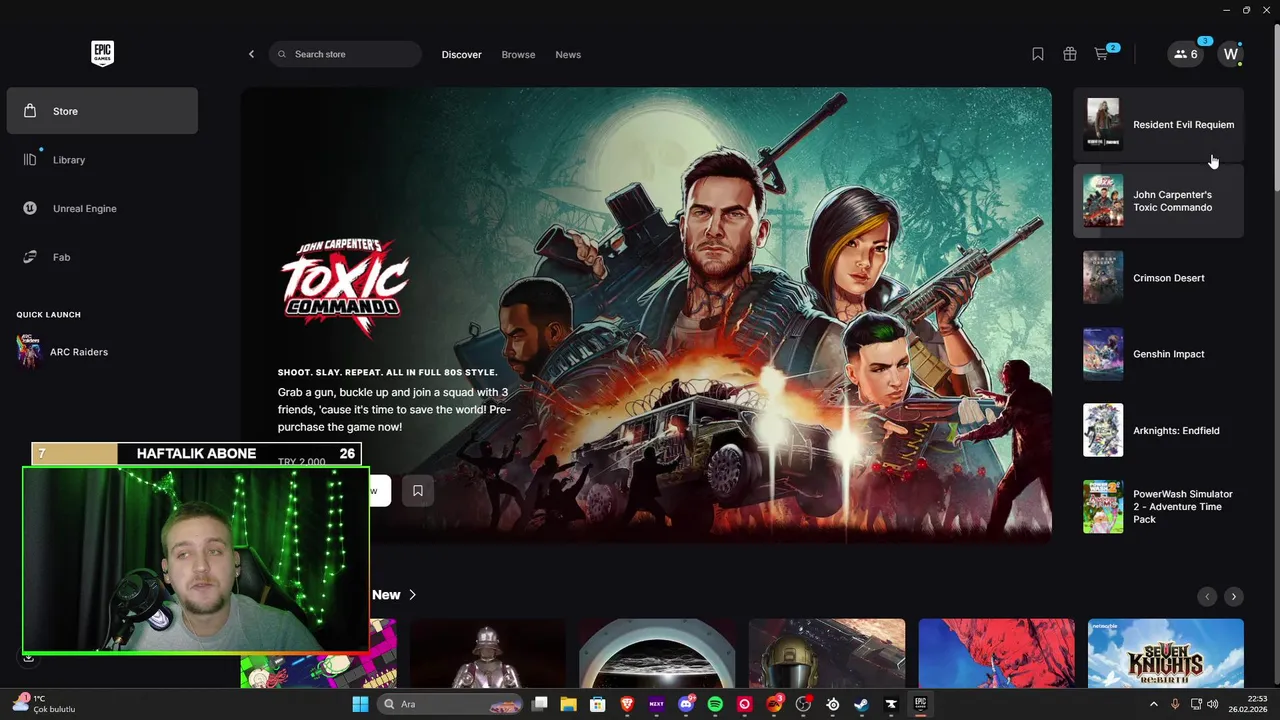Viewport: 1280px width, 720px height.
Task: Click the ARC Raiders thumbnail icon
Action: click(29, 352)
